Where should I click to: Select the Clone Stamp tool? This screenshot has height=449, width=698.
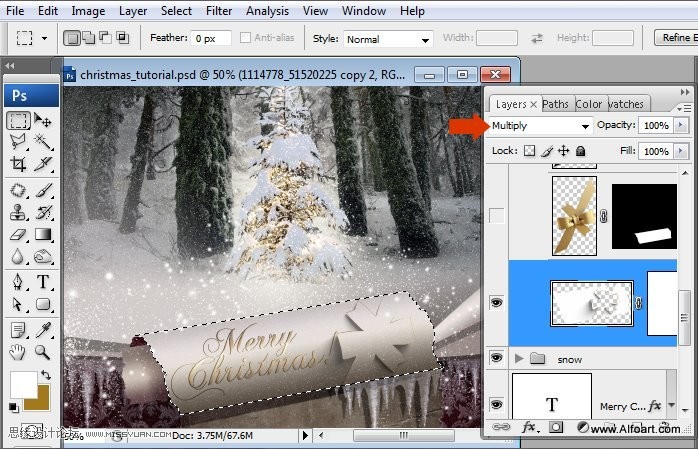pos(18,212)
